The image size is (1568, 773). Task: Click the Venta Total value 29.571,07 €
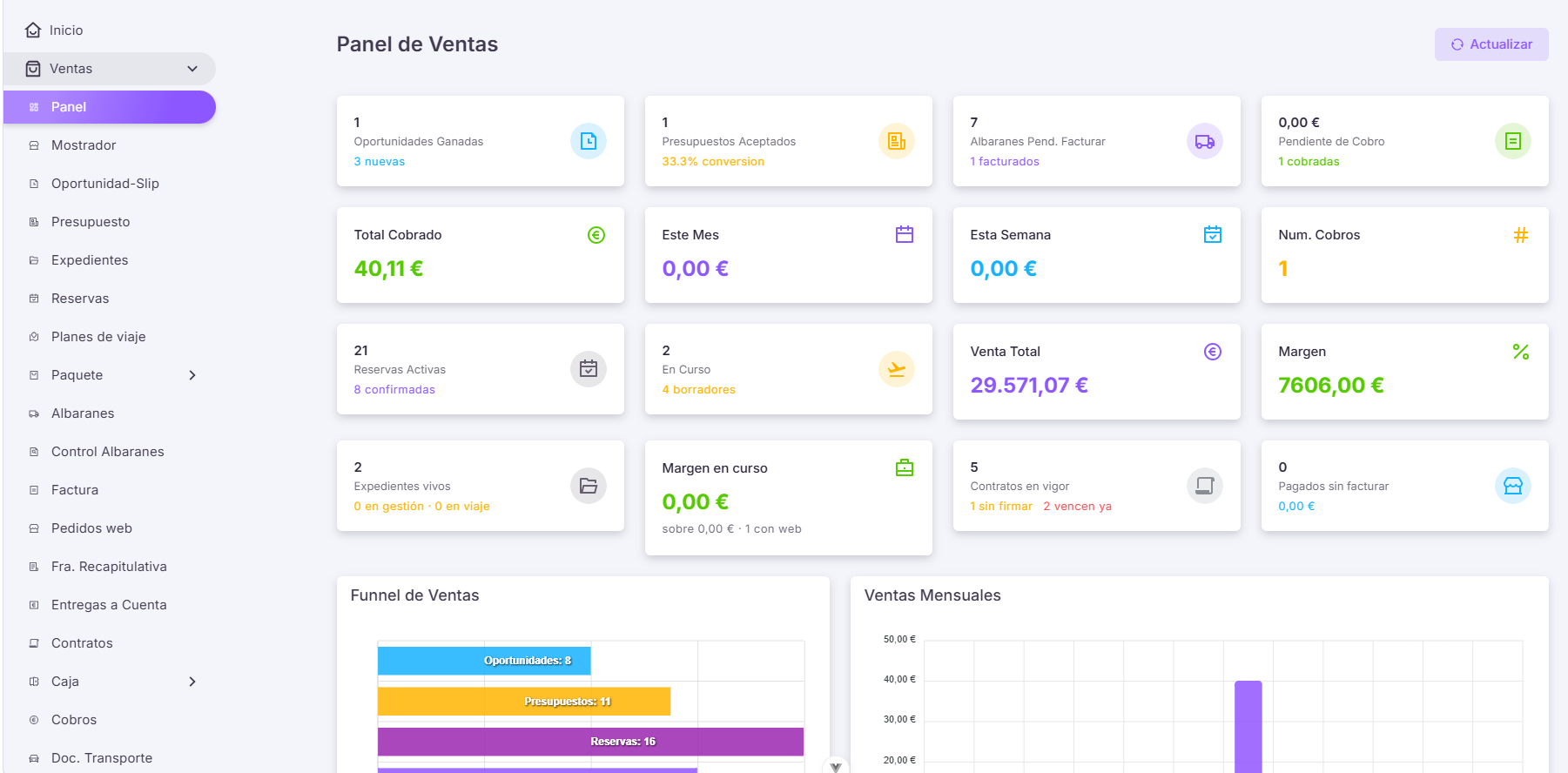click(x=1029, y=386)
